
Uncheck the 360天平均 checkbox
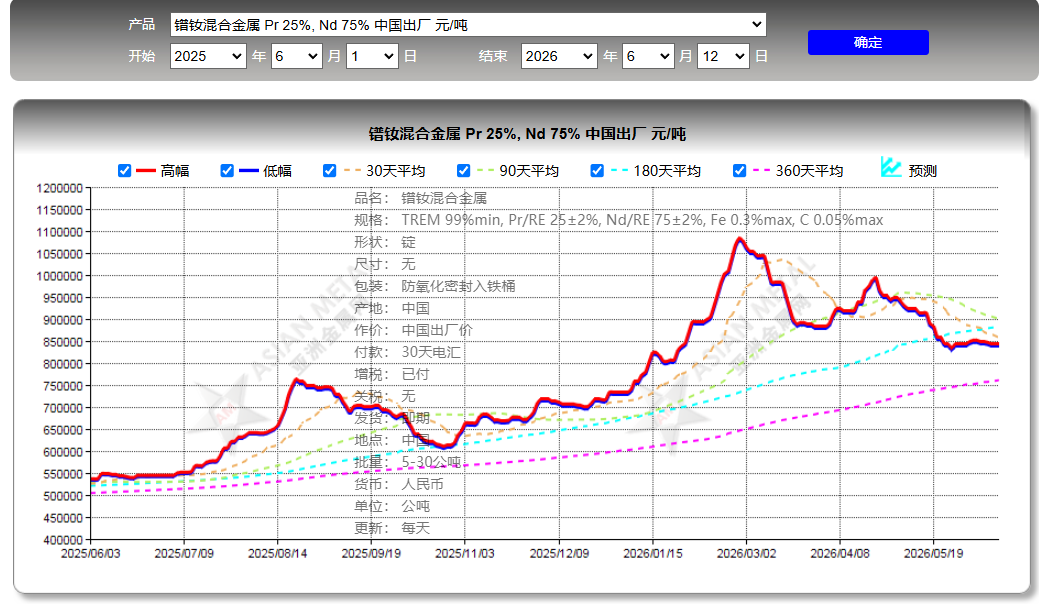coord(739,171)
